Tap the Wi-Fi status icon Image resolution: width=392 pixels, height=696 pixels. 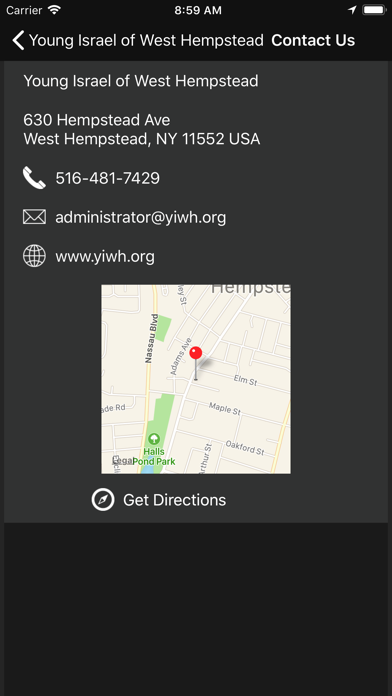click(54, 10)
